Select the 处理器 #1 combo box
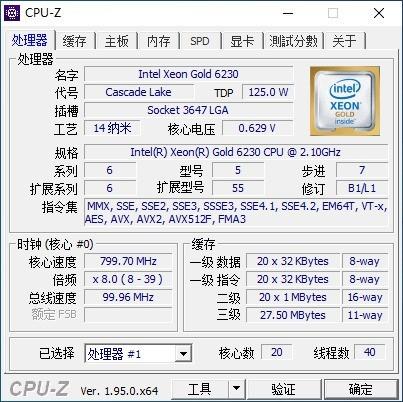Screen dimensions: 403x402 coord(138,354)
